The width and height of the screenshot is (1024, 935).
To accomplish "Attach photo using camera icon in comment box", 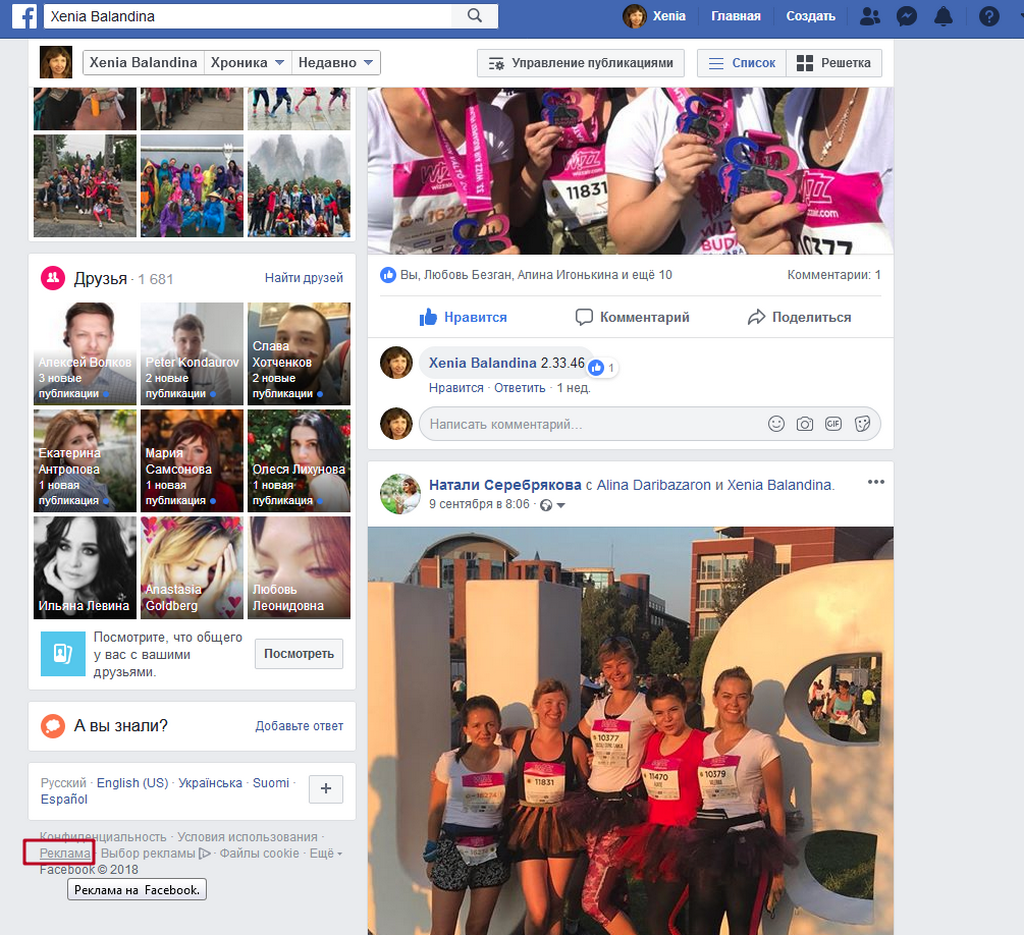I will (805, 424).
